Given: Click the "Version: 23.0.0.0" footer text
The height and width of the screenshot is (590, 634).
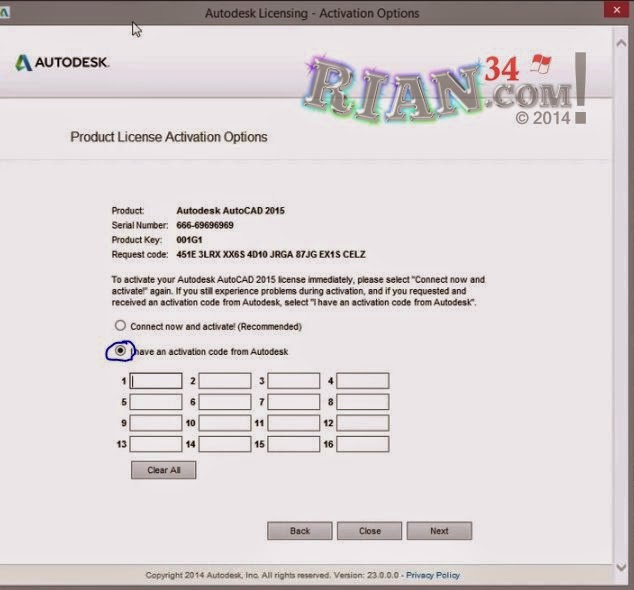Looking at the screenshot, I should tap(366, 575).
